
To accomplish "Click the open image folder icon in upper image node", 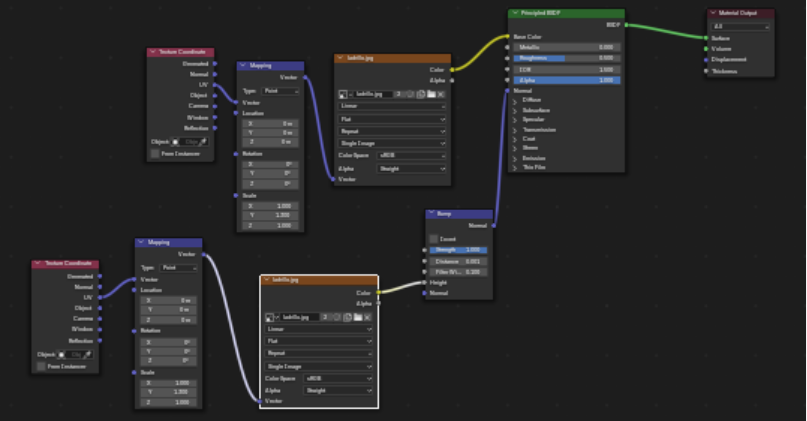I will [431, 93].
